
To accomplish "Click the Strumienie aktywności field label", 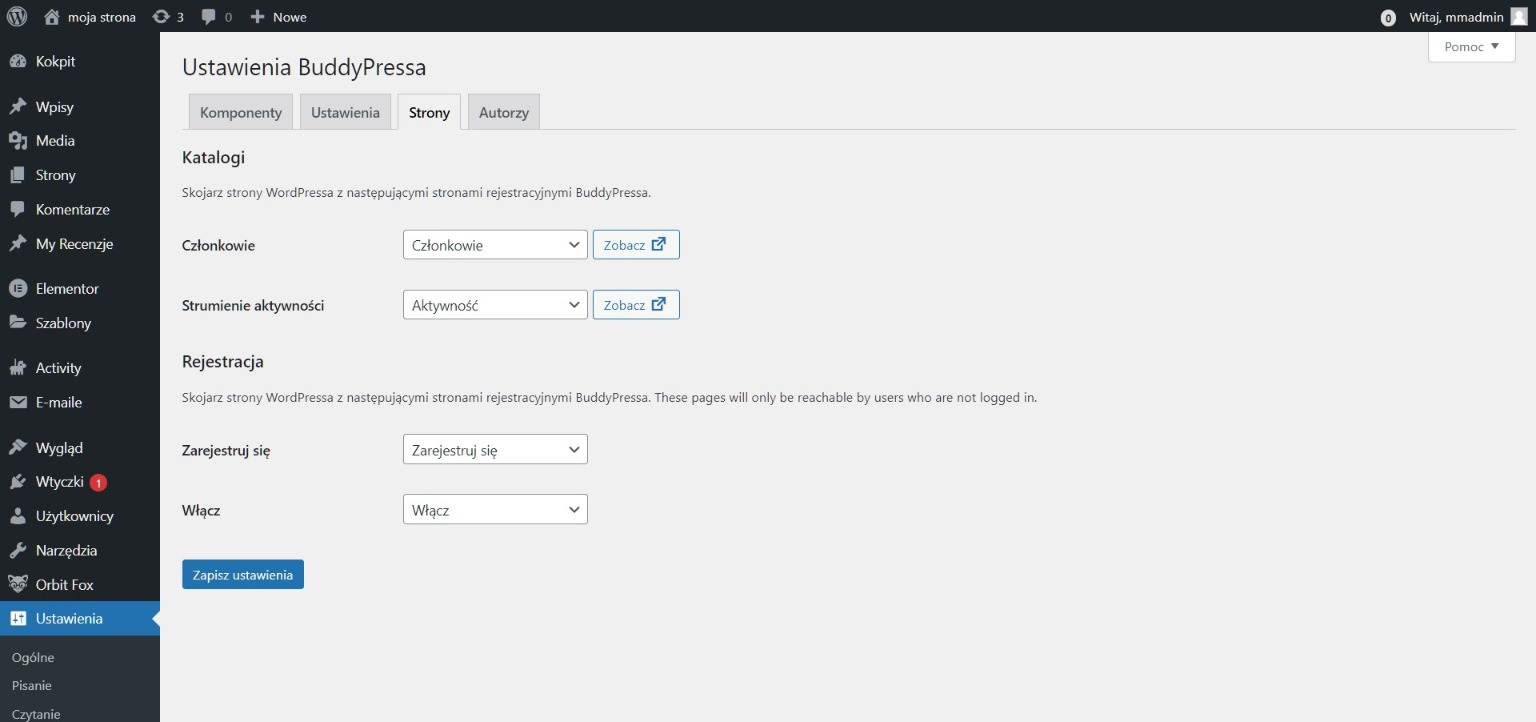I will point(253,306).
